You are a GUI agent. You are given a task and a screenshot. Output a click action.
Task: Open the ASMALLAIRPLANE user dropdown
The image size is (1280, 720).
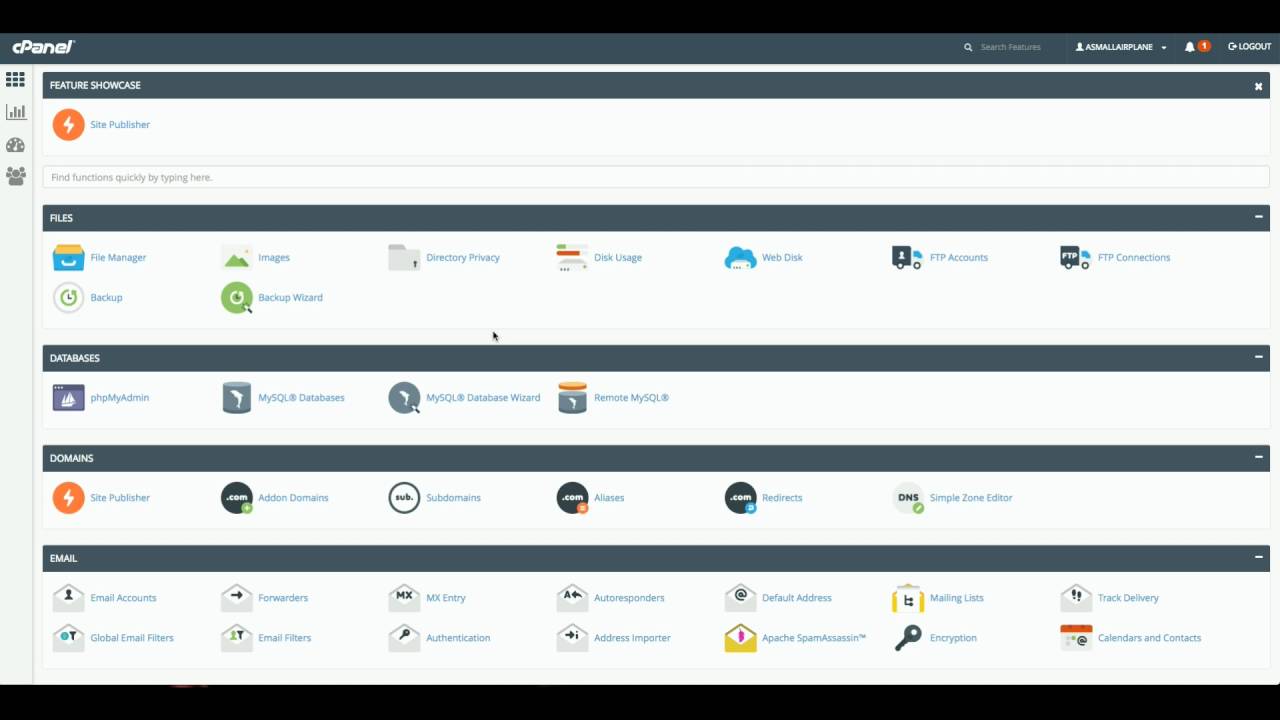[x=1121, y=47]
